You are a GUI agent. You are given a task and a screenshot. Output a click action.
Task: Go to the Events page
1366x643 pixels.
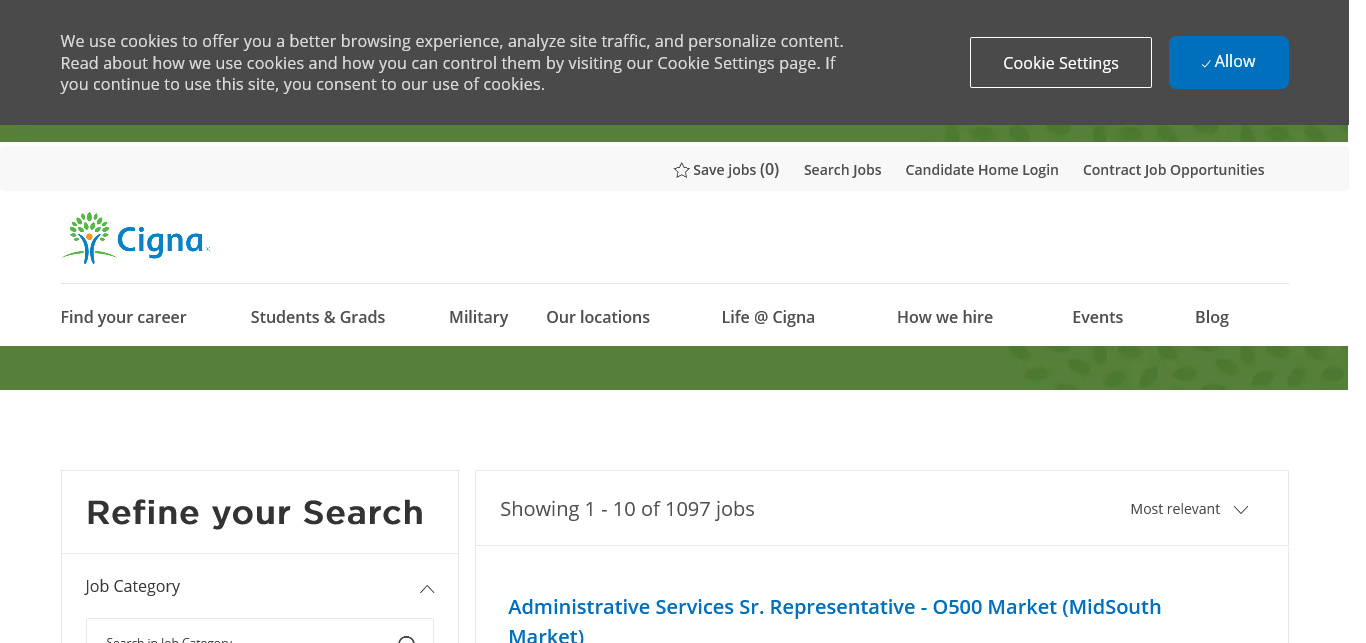tap(1097, 317)
